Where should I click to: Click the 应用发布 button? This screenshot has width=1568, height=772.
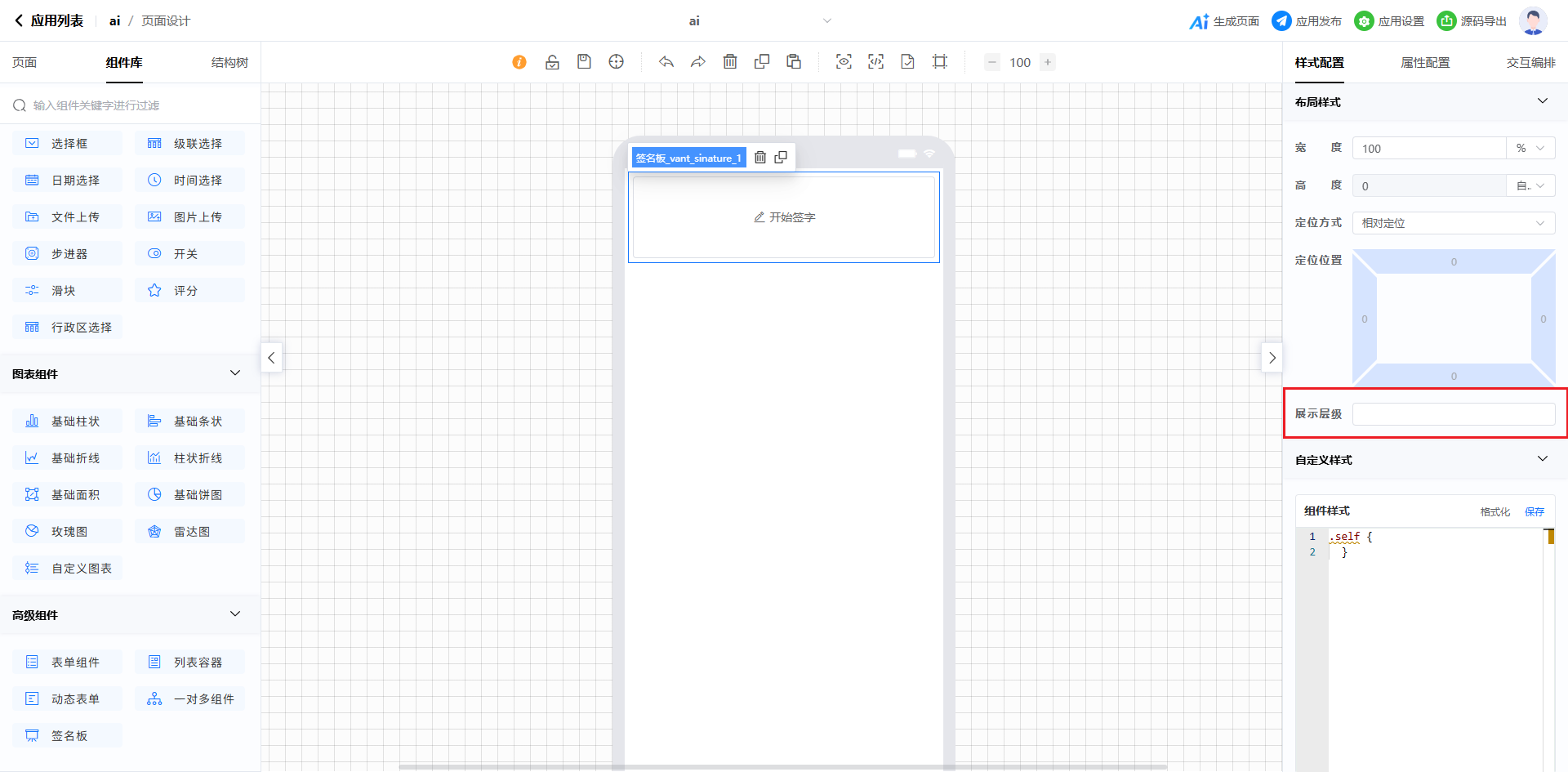click(x=1307, y=21)
